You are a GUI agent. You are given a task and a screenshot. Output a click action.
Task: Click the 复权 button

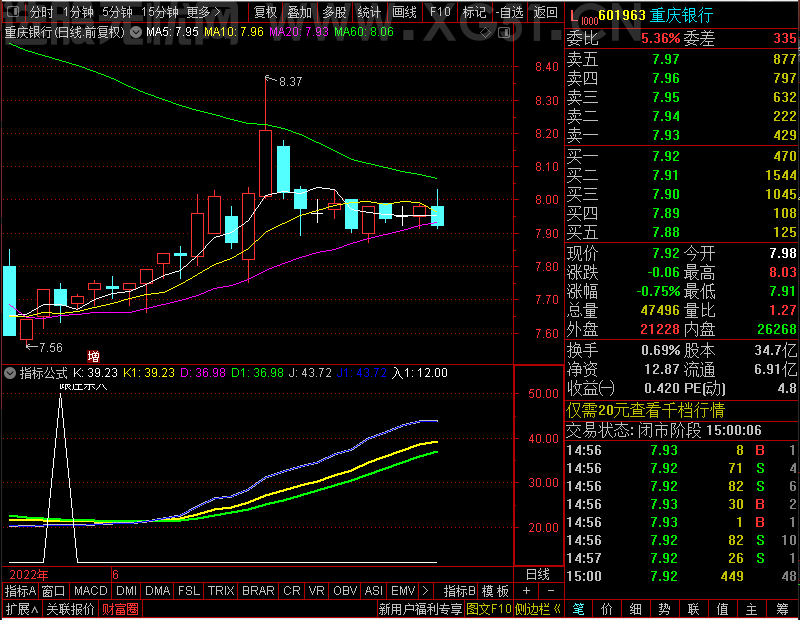point(265,12)
